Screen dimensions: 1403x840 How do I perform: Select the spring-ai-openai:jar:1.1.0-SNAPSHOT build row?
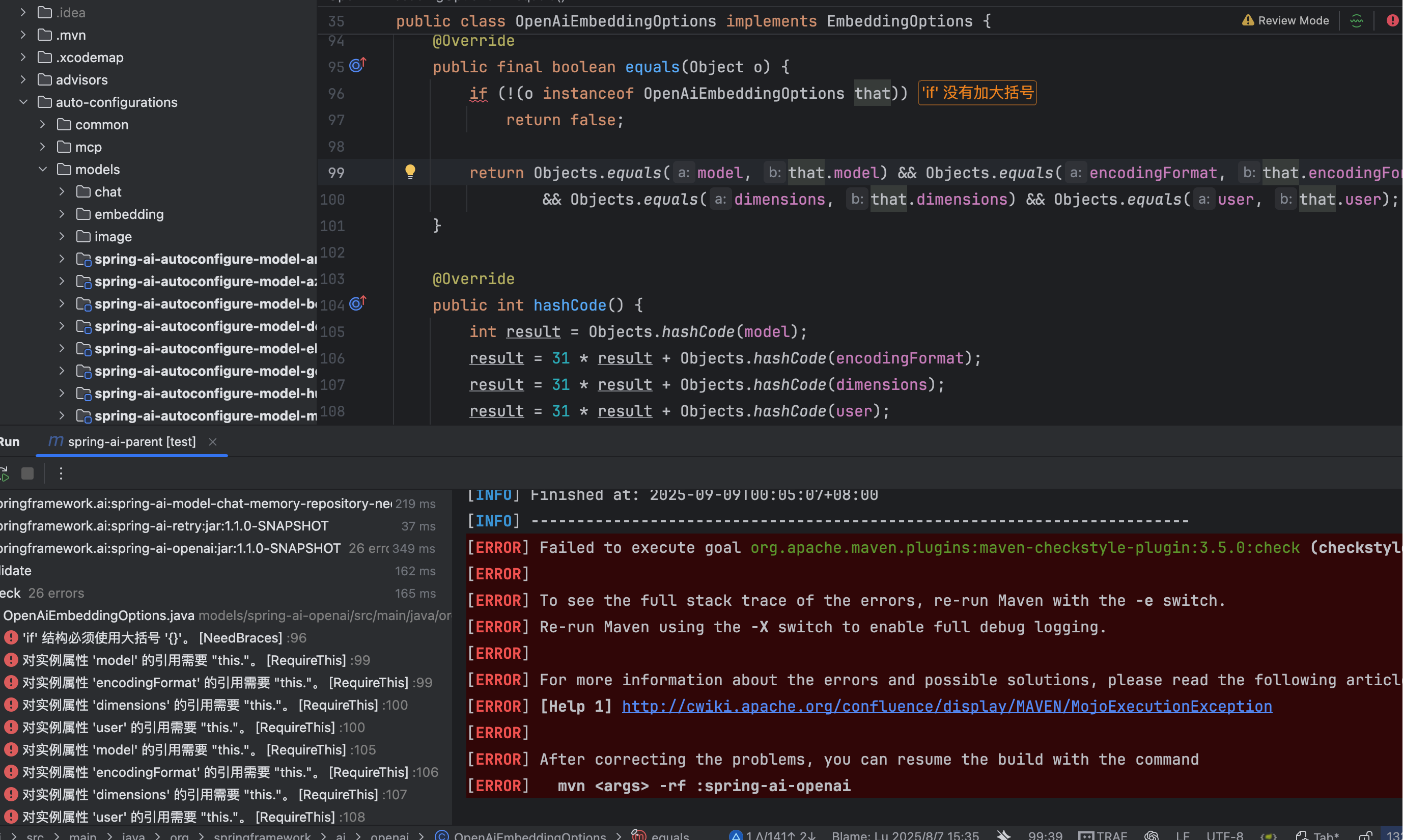point(226,548)
